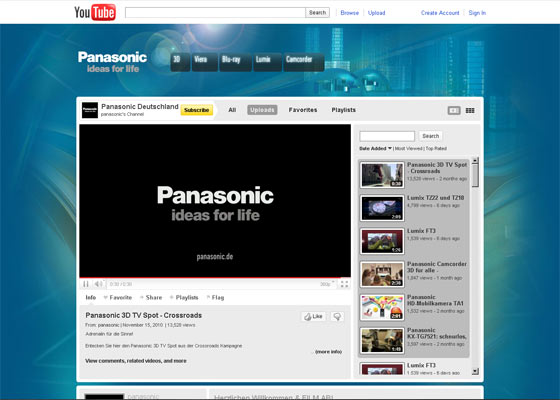This screenshot has width=560, height=400.
Task: Open the Upload link
Action: 376,13
